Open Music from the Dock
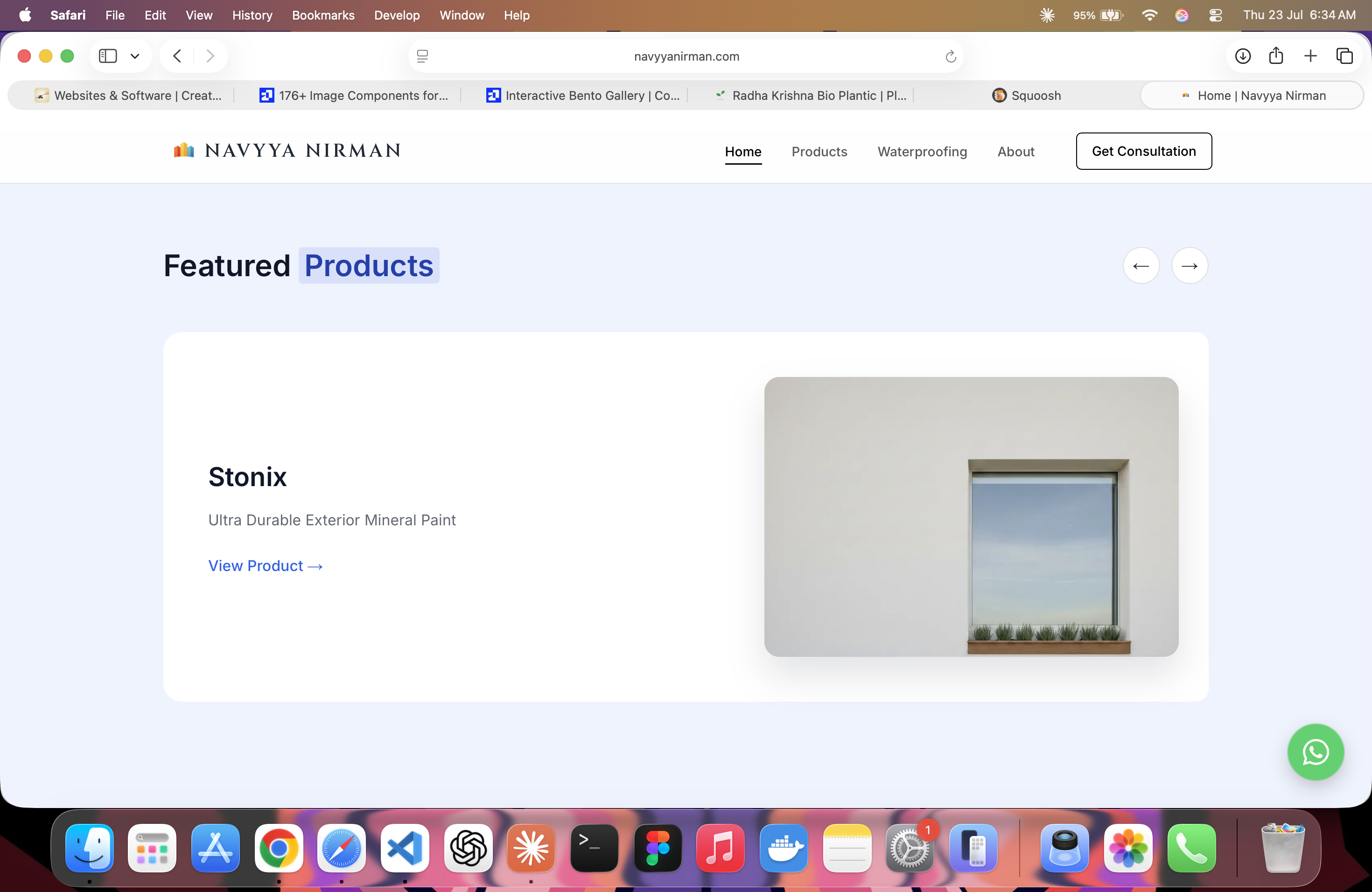This screenshot has width=1372, height=892. click(x=721, y=848)
